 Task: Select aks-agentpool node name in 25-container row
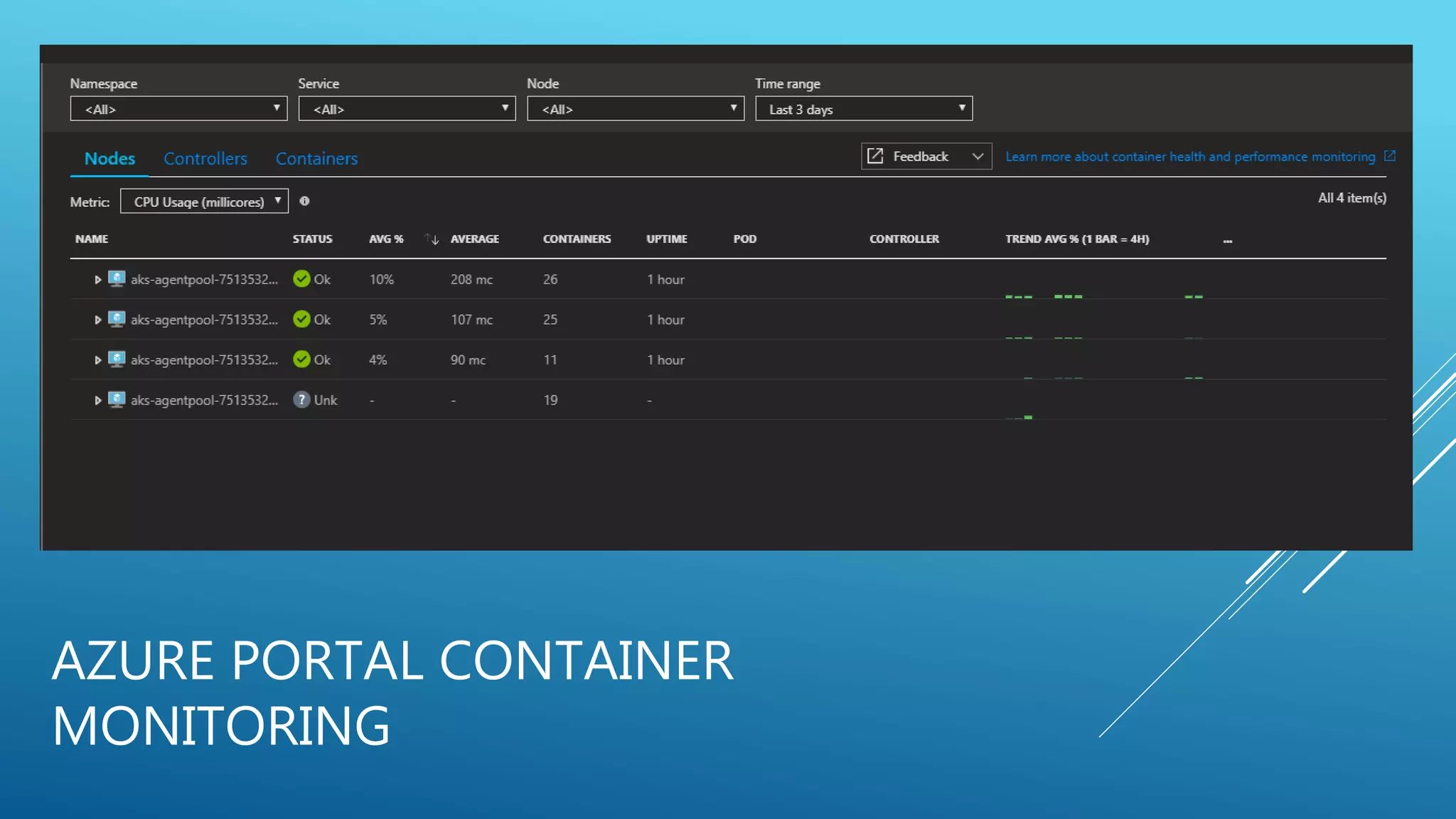tap(204, 320)
